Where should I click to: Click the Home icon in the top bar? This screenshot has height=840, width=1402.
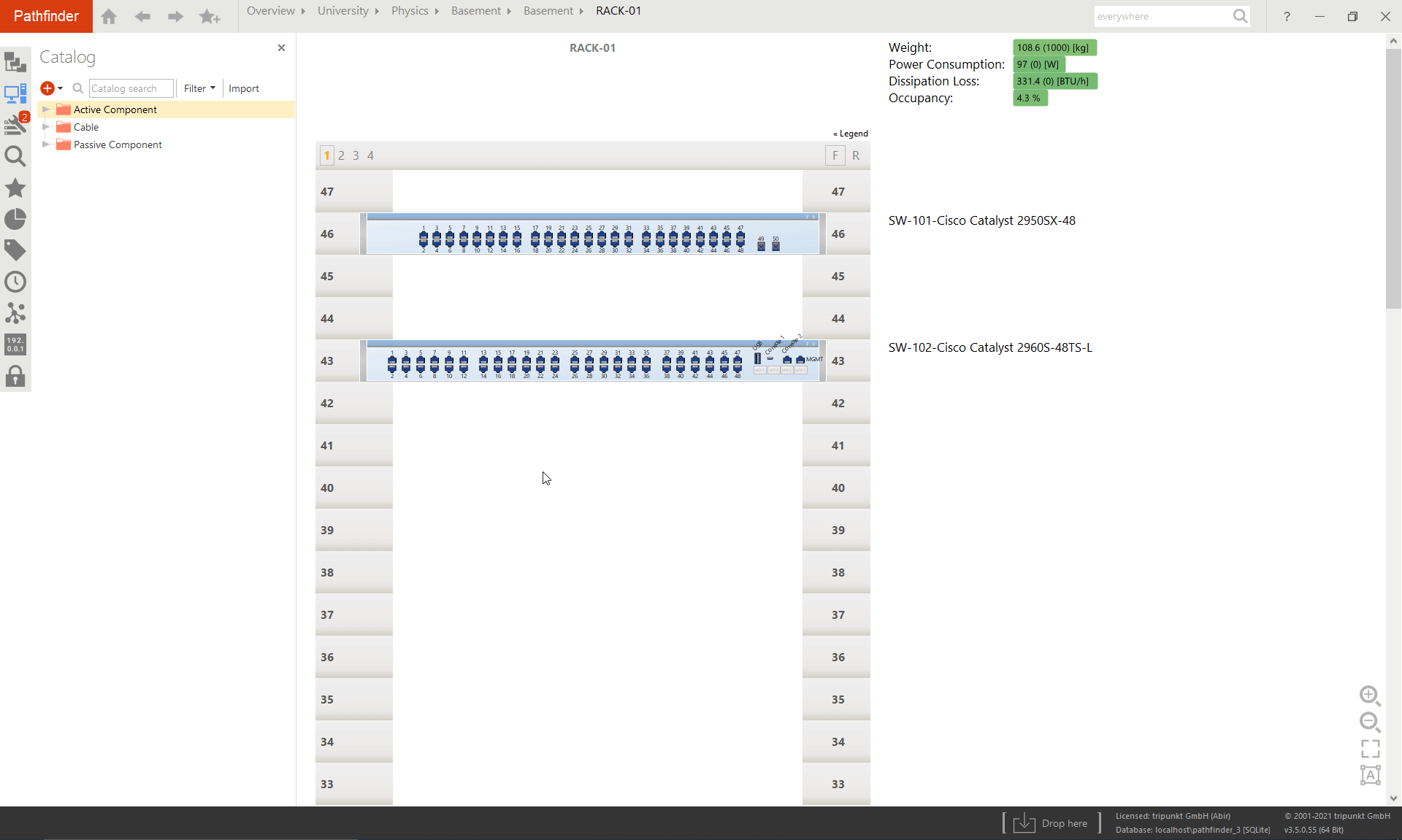point(109,16)
